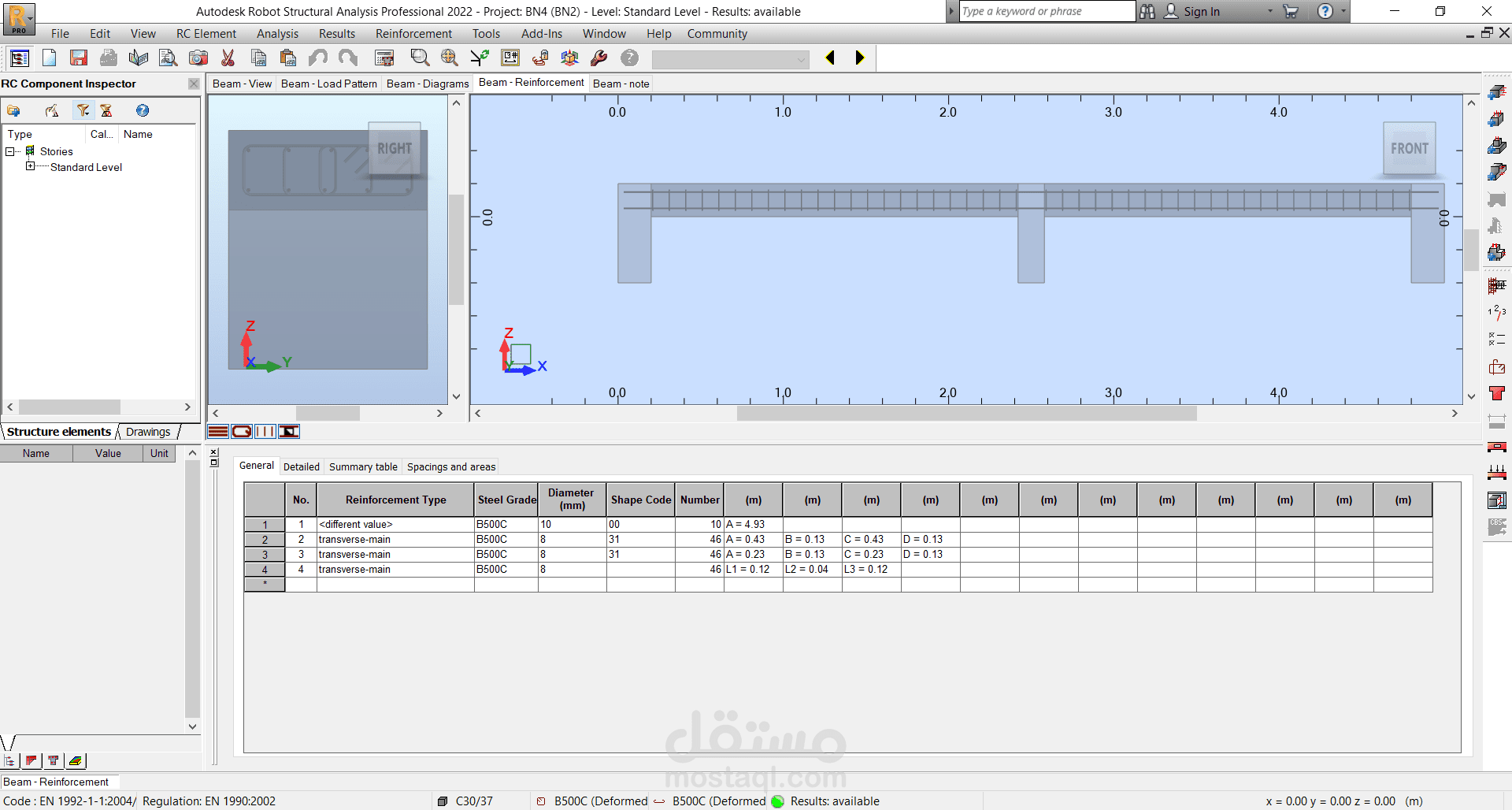
Task: Click the Zoom window magnifier icon
Action: pyautogui.click(x=420, y=58)
